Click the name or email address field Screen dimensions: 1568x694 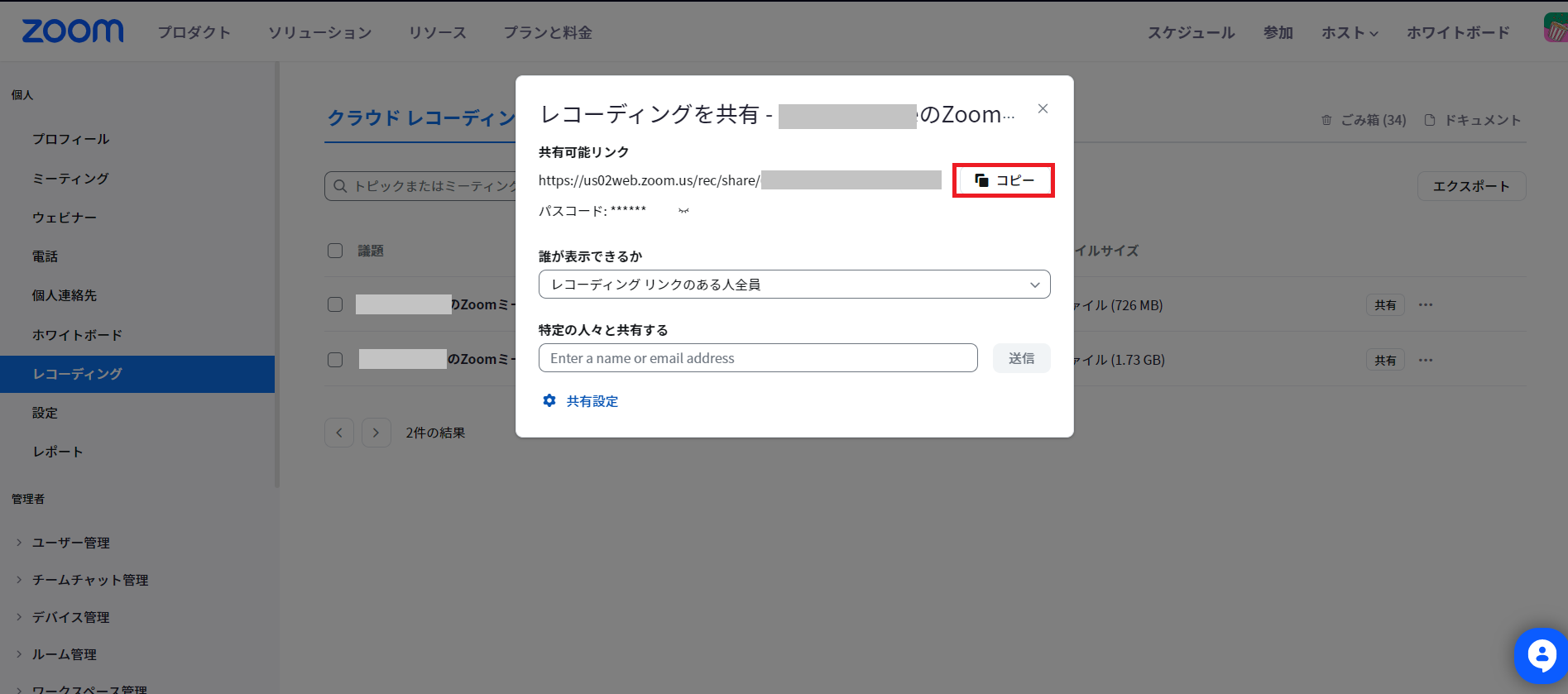(757, 358)
